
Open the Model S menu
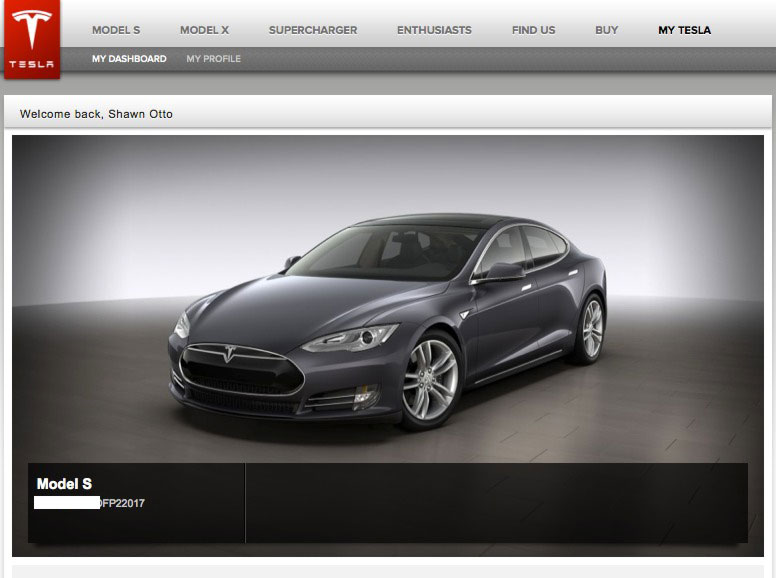[x=116, y=30]
